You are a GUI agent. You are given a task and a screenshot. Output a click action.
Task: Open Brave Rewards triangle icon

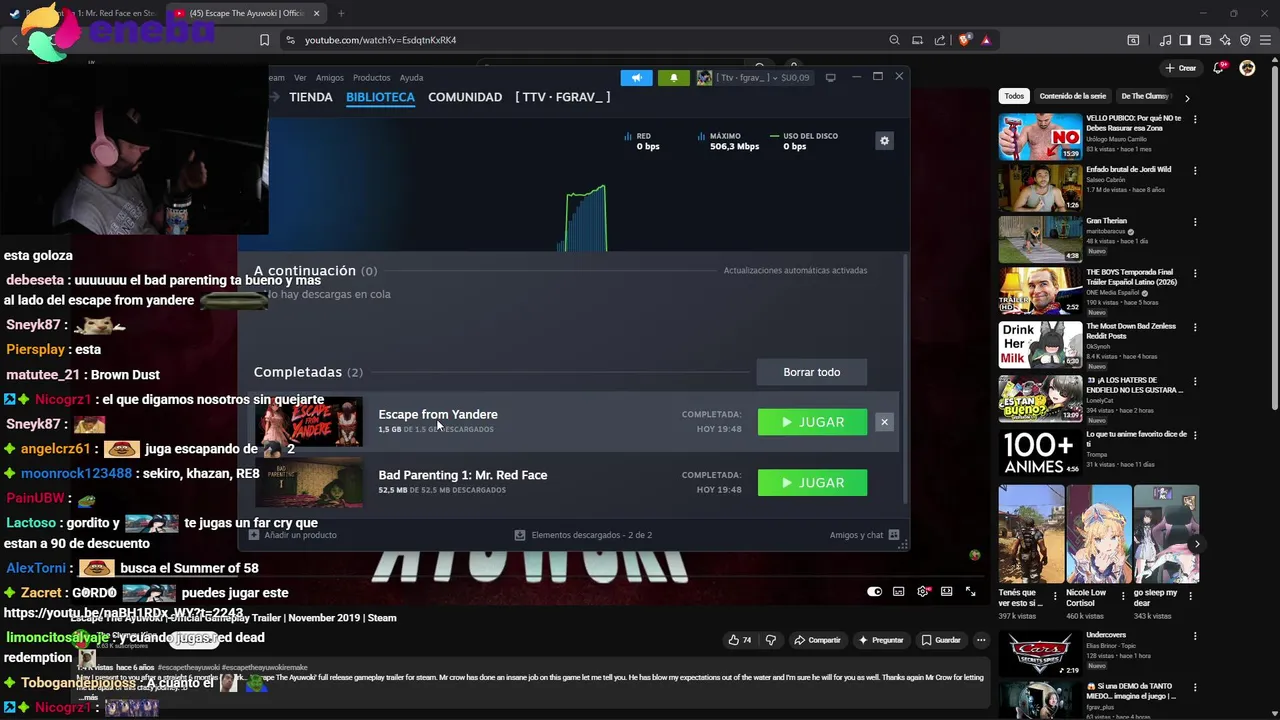coord(986,40)
